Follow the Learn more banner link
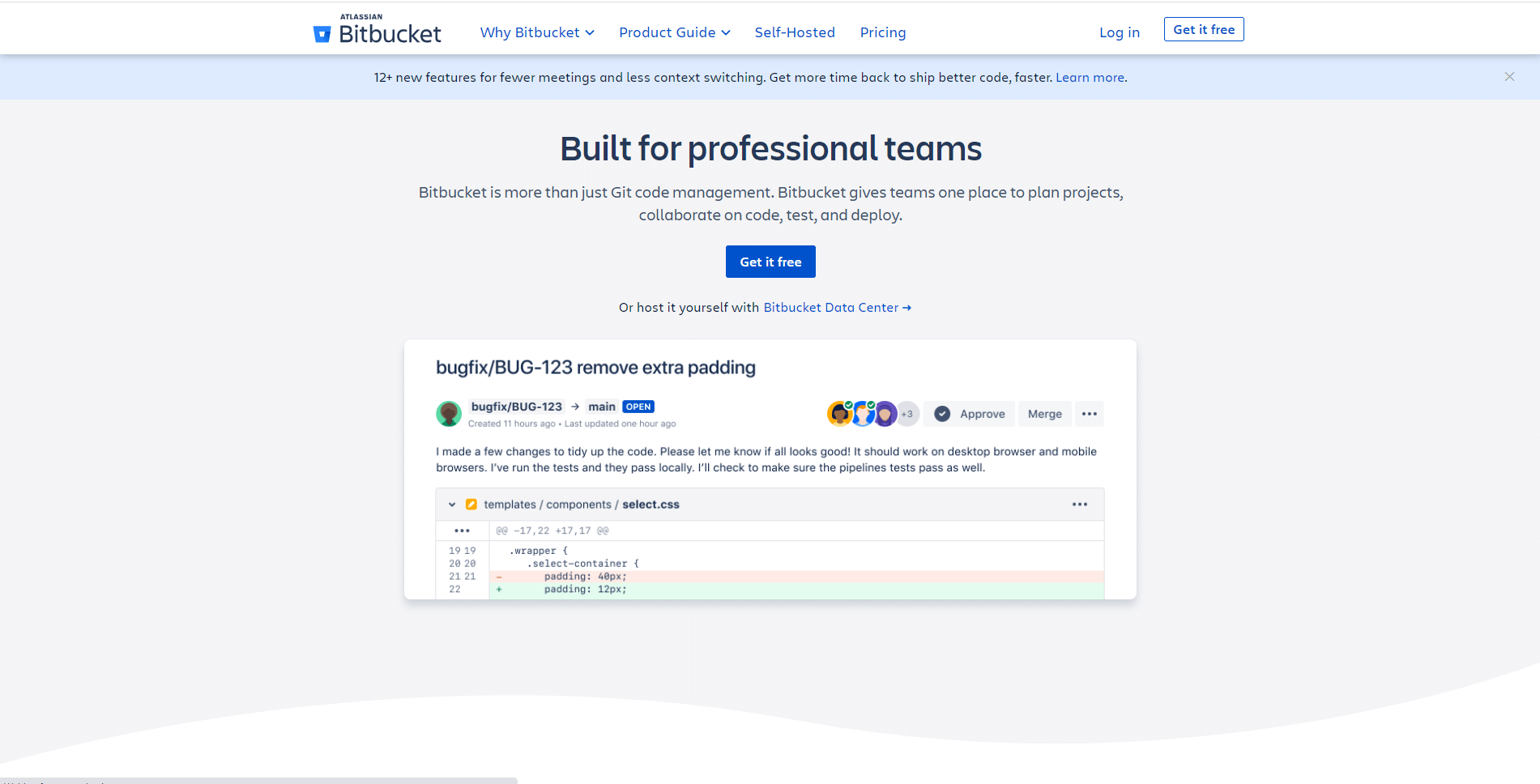Screen dimensions: 1540x784 pos(1090,78)
